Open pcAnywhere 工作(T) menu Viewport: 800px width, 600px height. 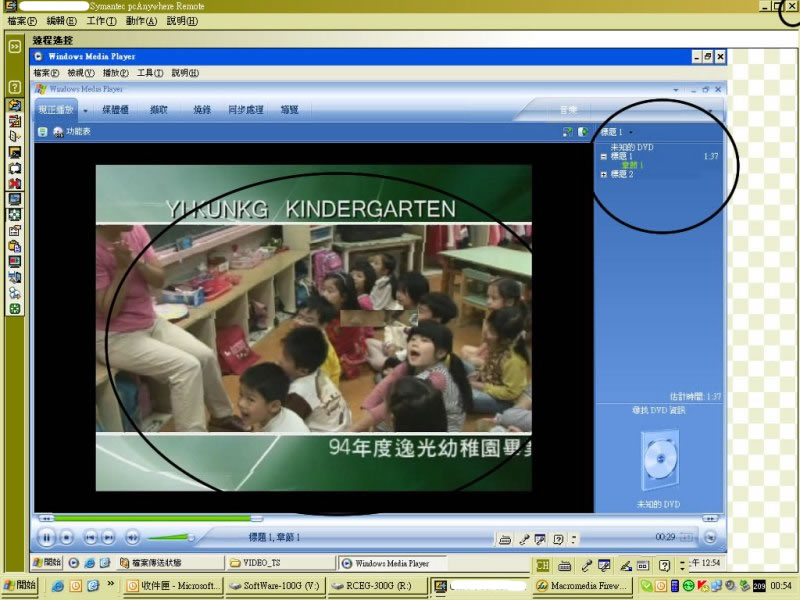[101, 21]
